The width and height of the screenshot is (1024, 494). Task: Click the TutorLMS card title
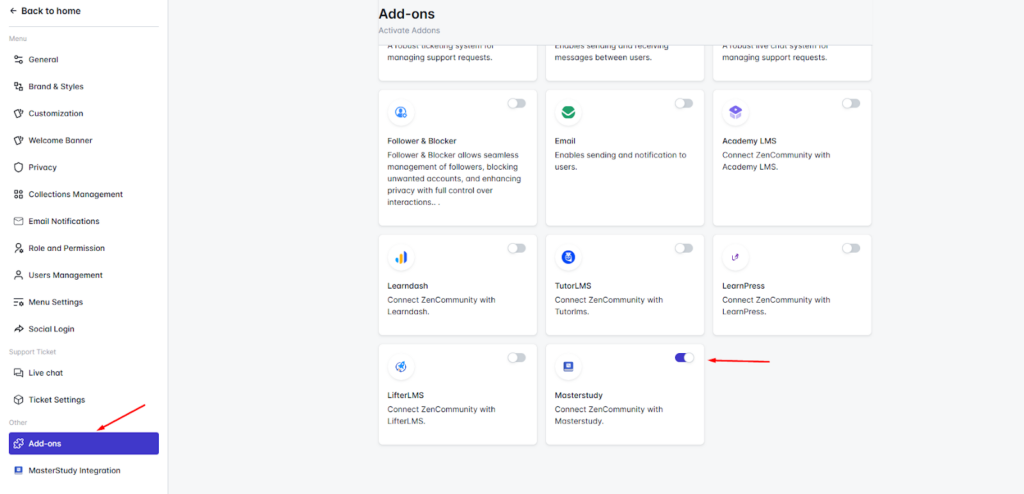573,286
